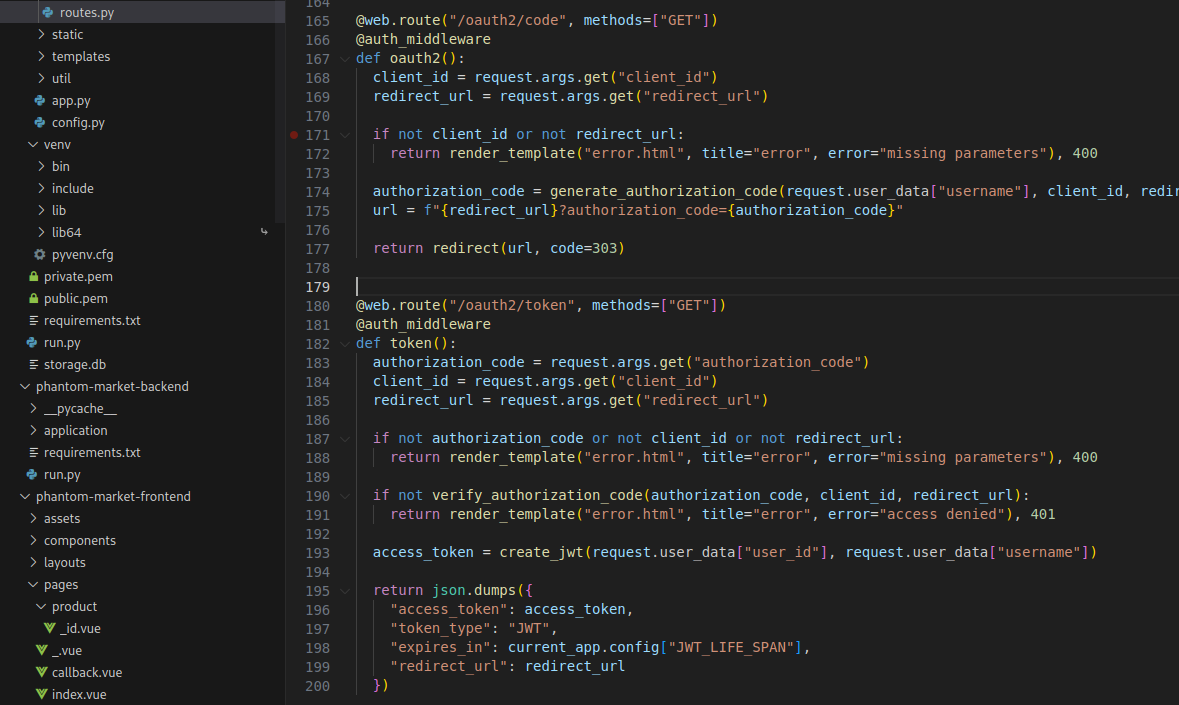Click 'generate_authorization_code' call on line 174
Viewport: 1179px width, 705px height.
[663, 192]
